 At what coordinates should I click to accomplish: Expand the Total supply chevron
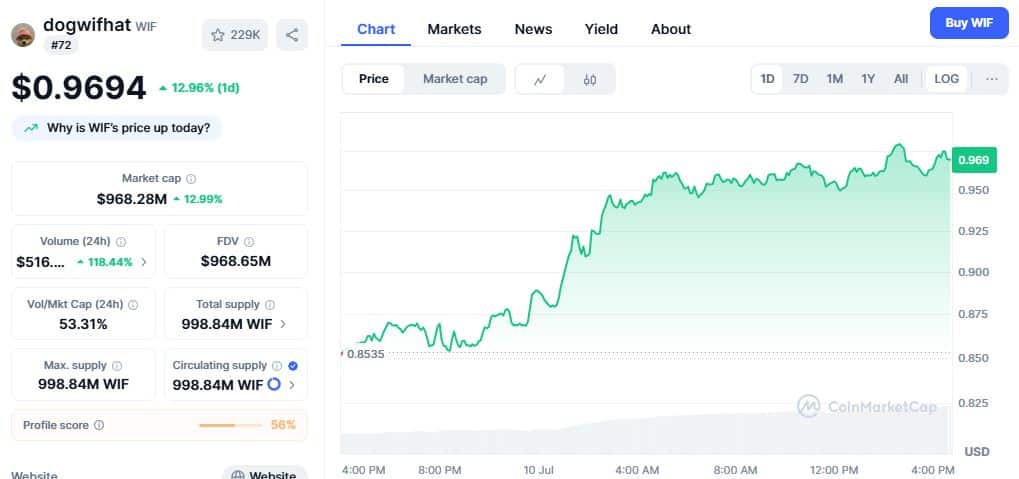[x=283, y=324]
